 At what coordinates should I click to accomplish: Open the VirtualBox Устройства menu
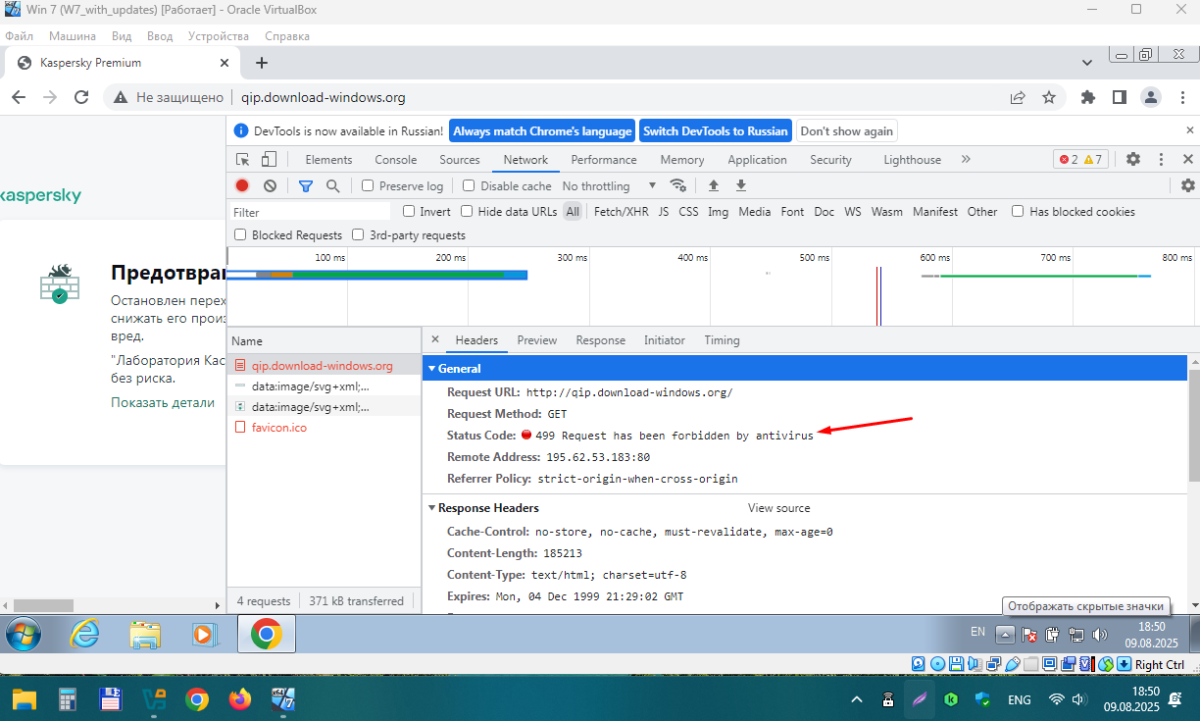(x=218, y=36)
